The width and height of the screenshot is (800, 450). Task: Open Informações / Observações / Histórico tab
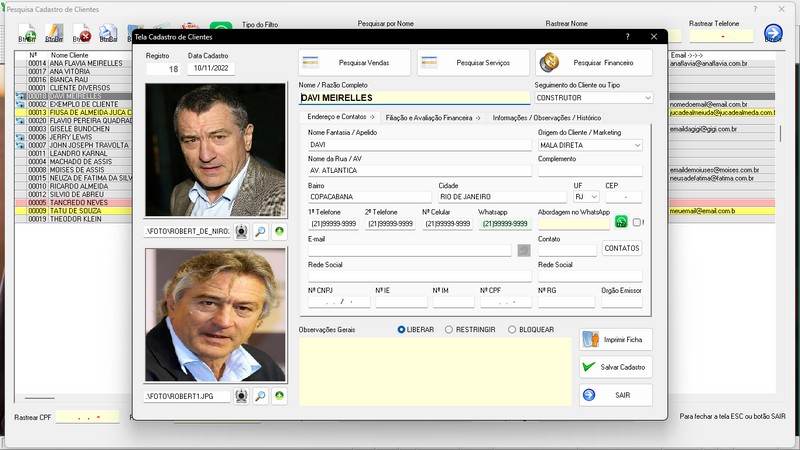click(546, 117)
